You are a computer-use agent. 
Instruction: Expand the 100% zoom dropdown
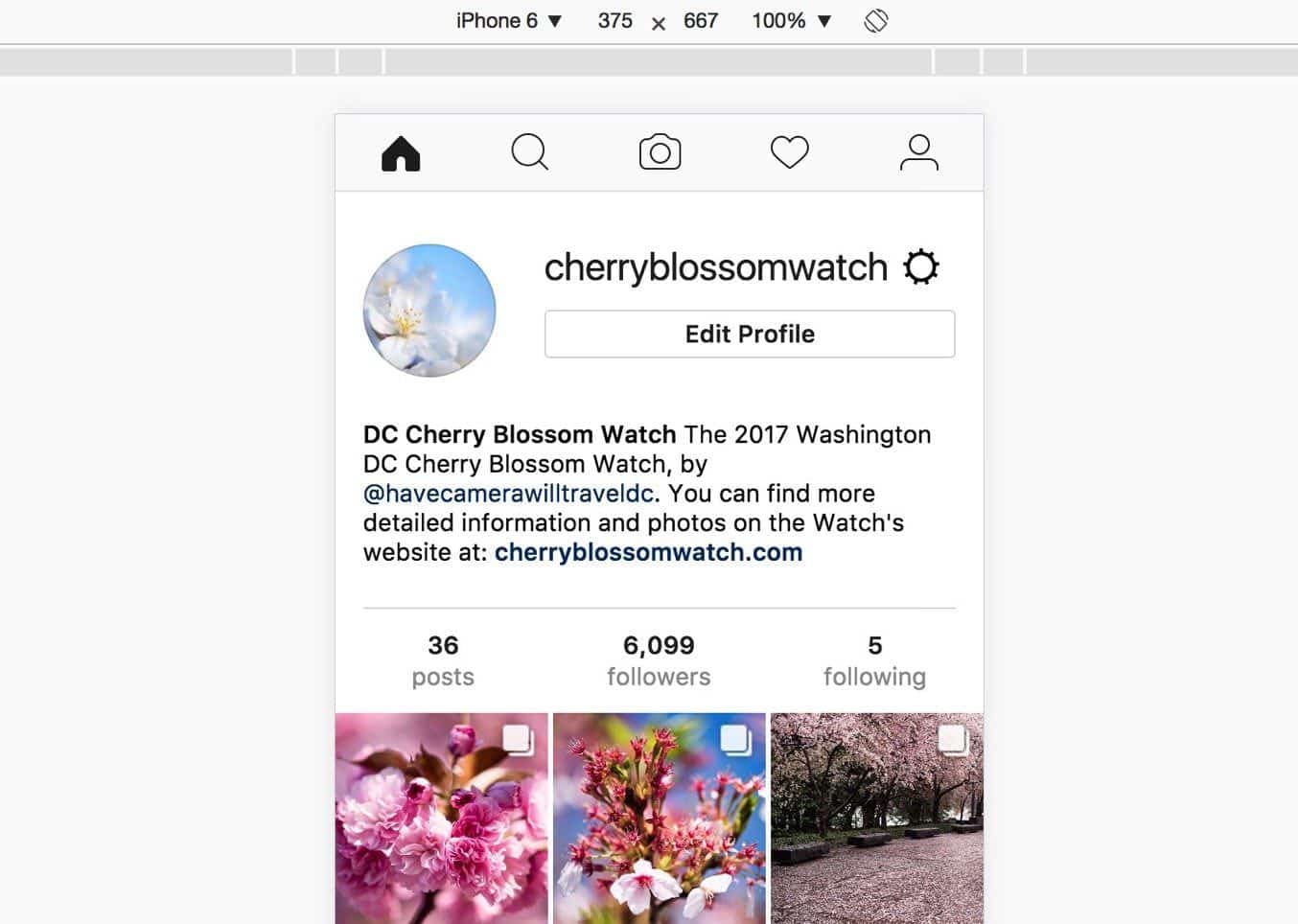(791, 20)
